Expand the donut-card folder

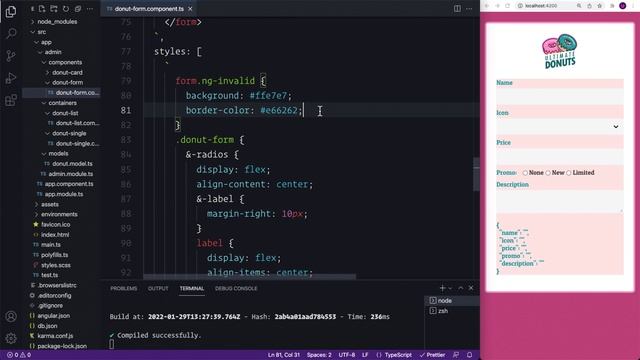point(63,73)
